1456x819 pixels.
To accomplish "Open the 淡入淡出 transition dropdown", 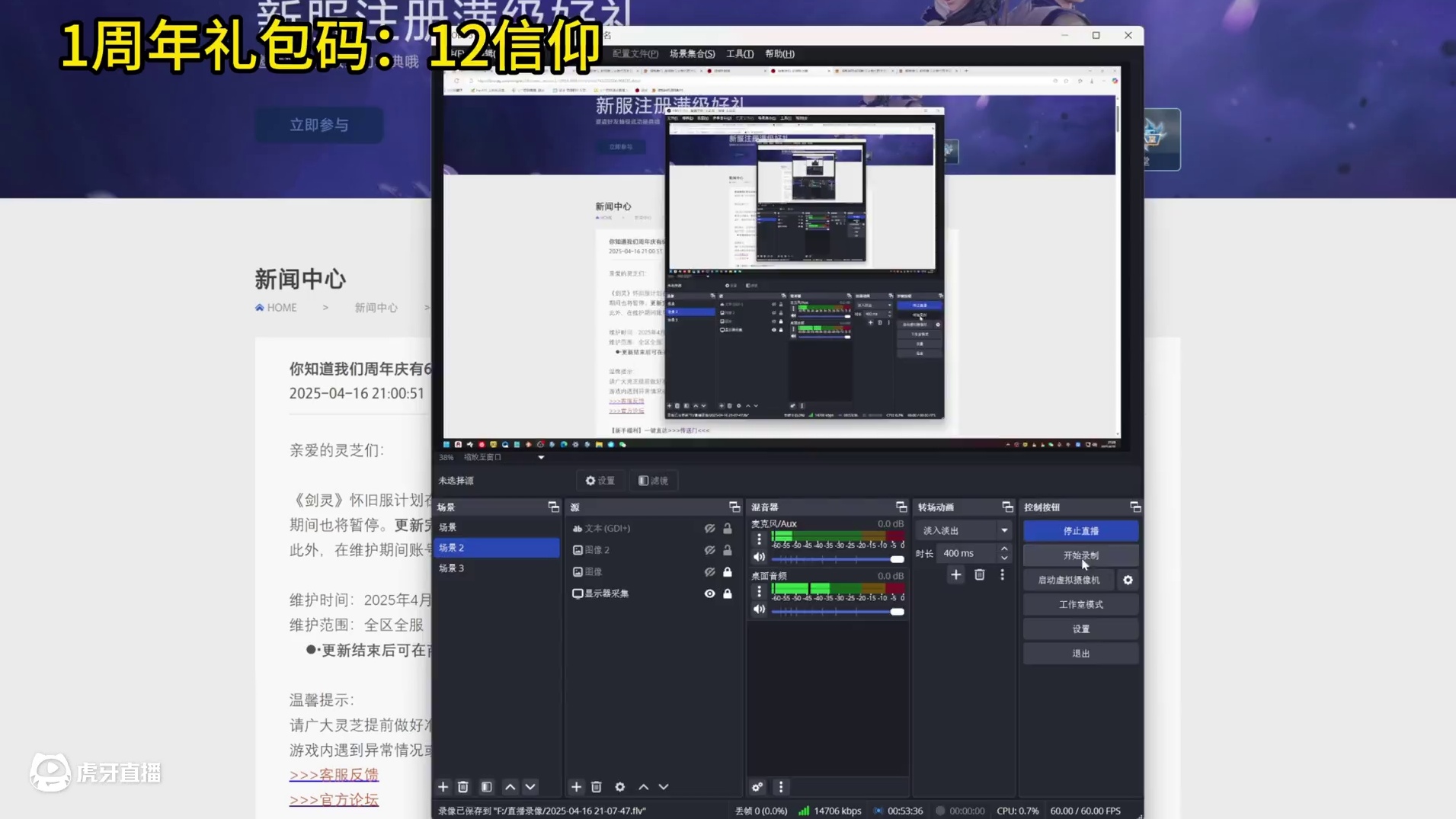I will [1004, 529].
